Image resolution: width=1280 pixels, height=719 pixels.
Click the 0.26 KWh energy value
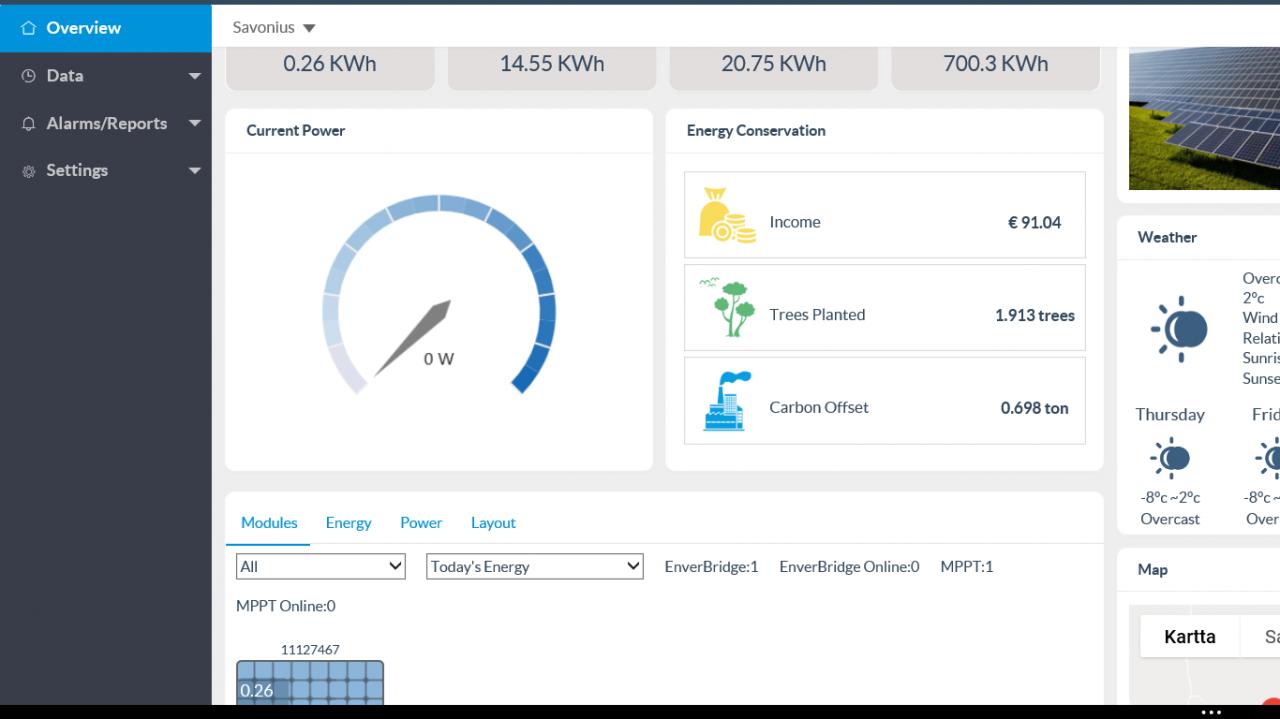click(330, 63)
